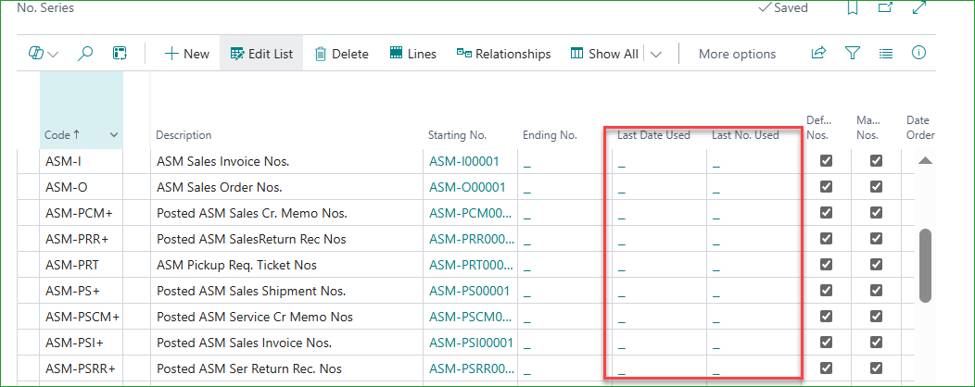Click Show All in toolbar
The width and height of the screenshot is (975, 387).
tap(604, 54)
